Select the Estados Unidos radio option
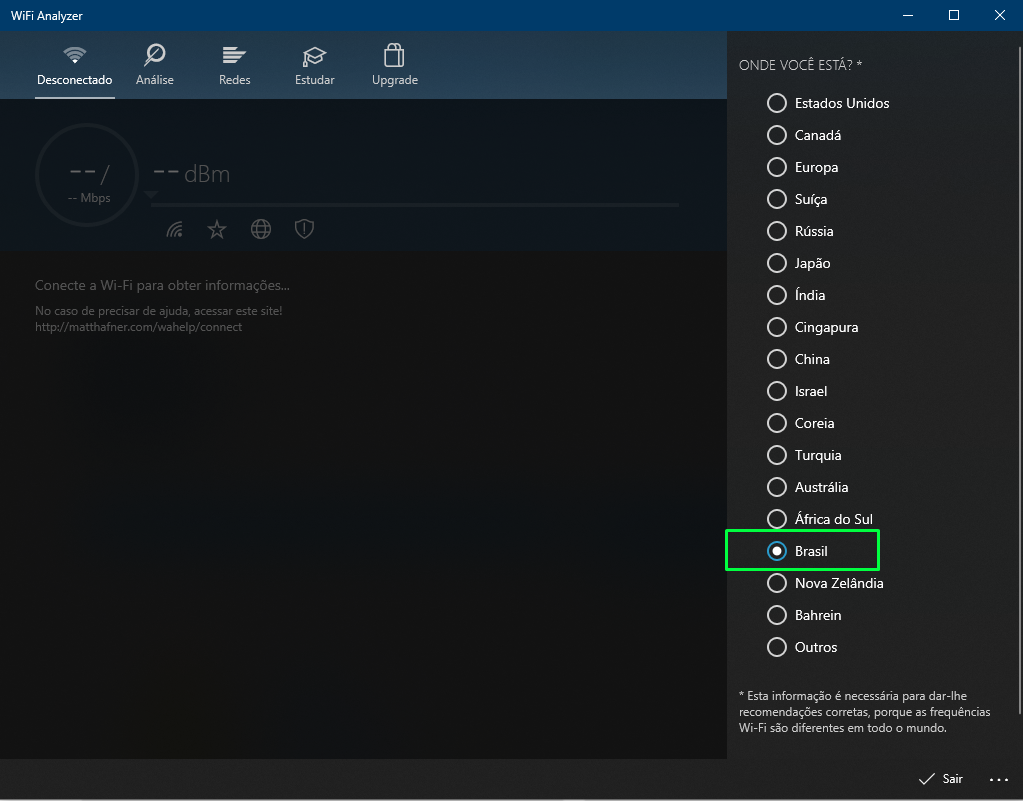 coord(777,103)
